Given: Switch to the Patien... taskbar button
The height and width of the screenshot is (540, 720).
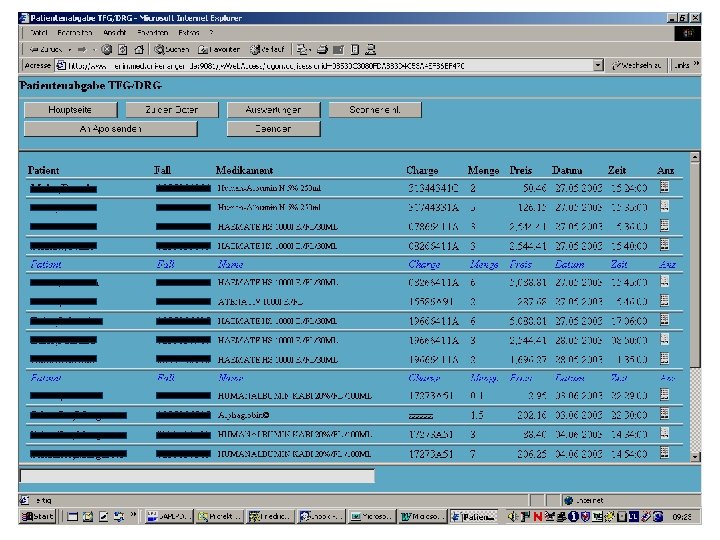Looking at the screenshot, I should click(x=473, y=517).
